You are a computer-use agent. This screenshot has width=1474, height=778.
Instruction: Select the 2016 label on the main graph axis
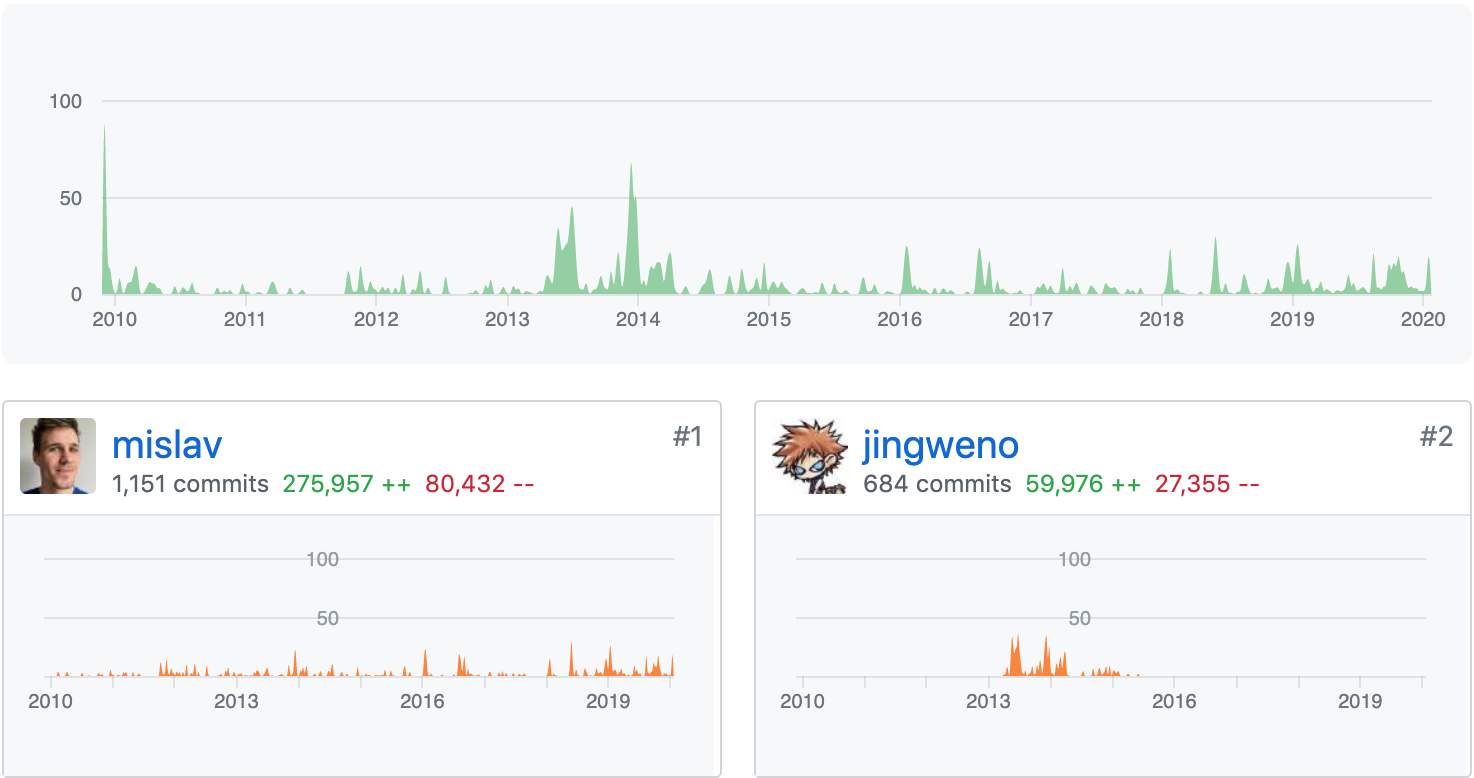point(899,320)
